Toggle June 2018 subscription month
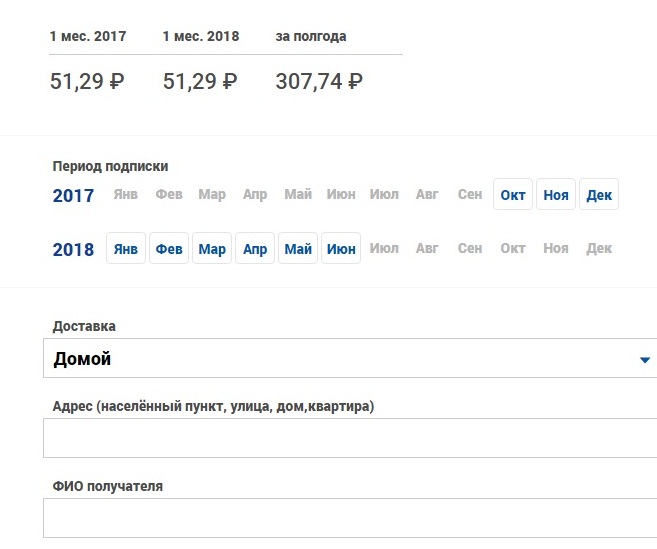Screen dimensions: 657x549 pyautogui.click(x=341, y=249)
